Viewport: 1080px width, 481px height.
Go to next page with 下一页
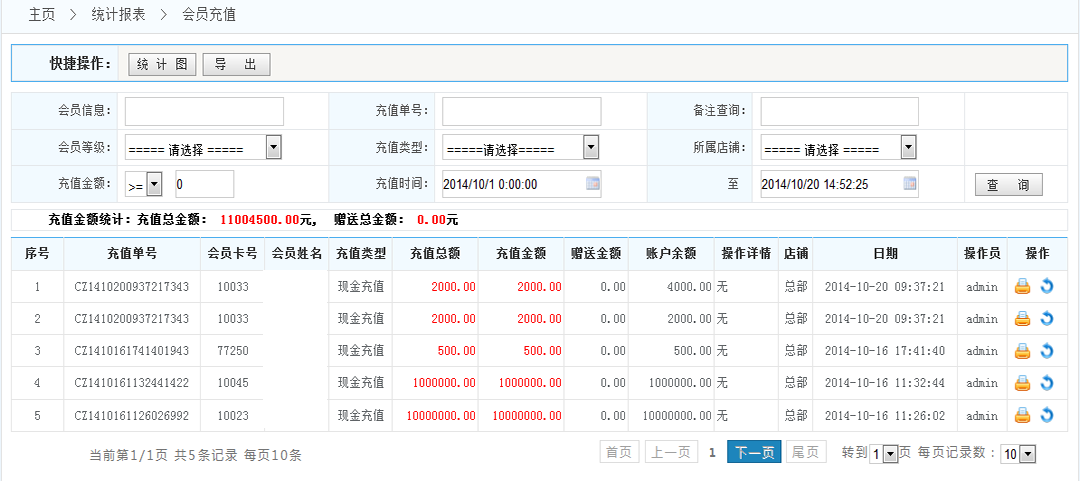pos(754,452)
